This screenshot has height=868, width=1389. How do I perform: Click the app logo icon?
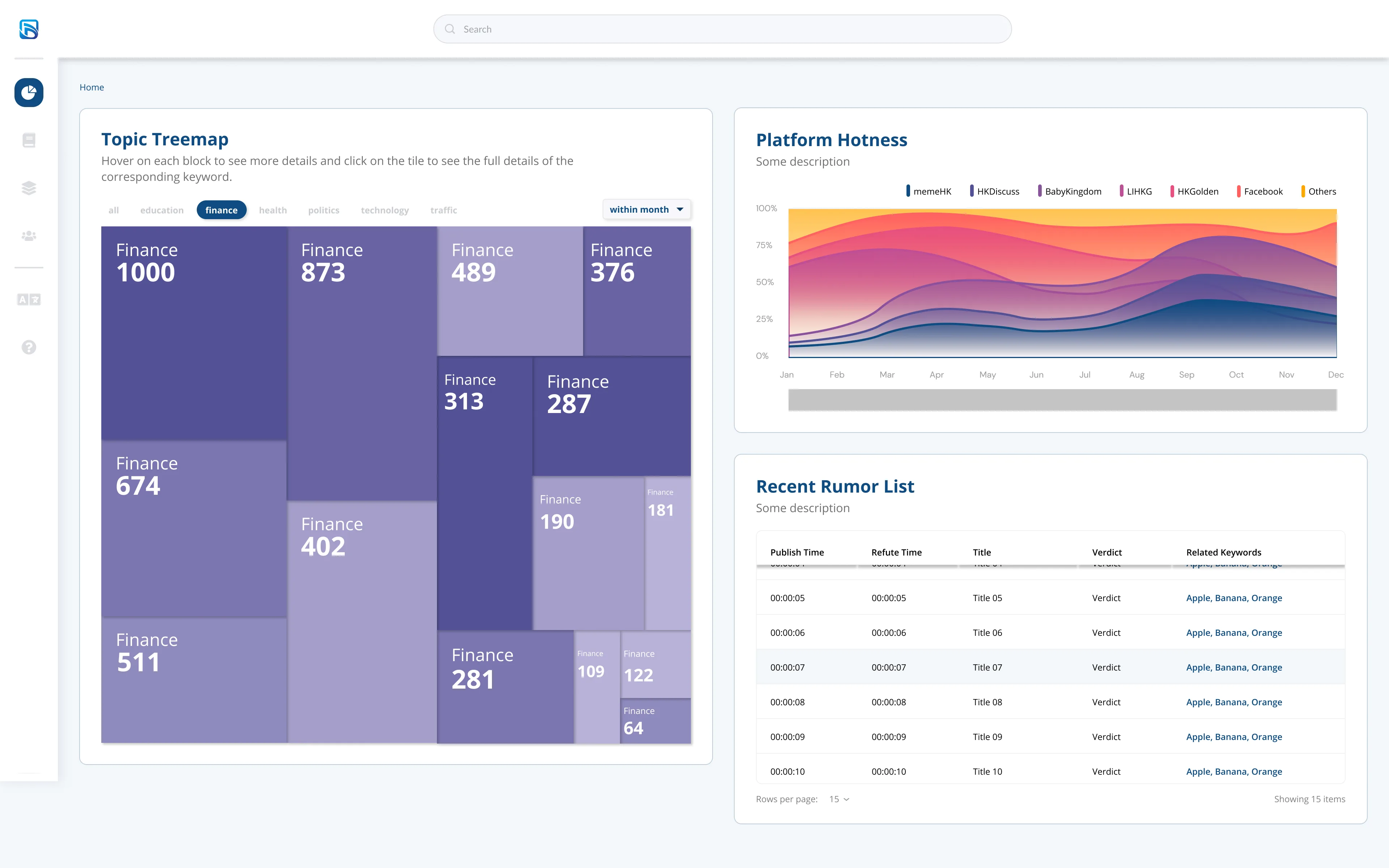point(29,29)
